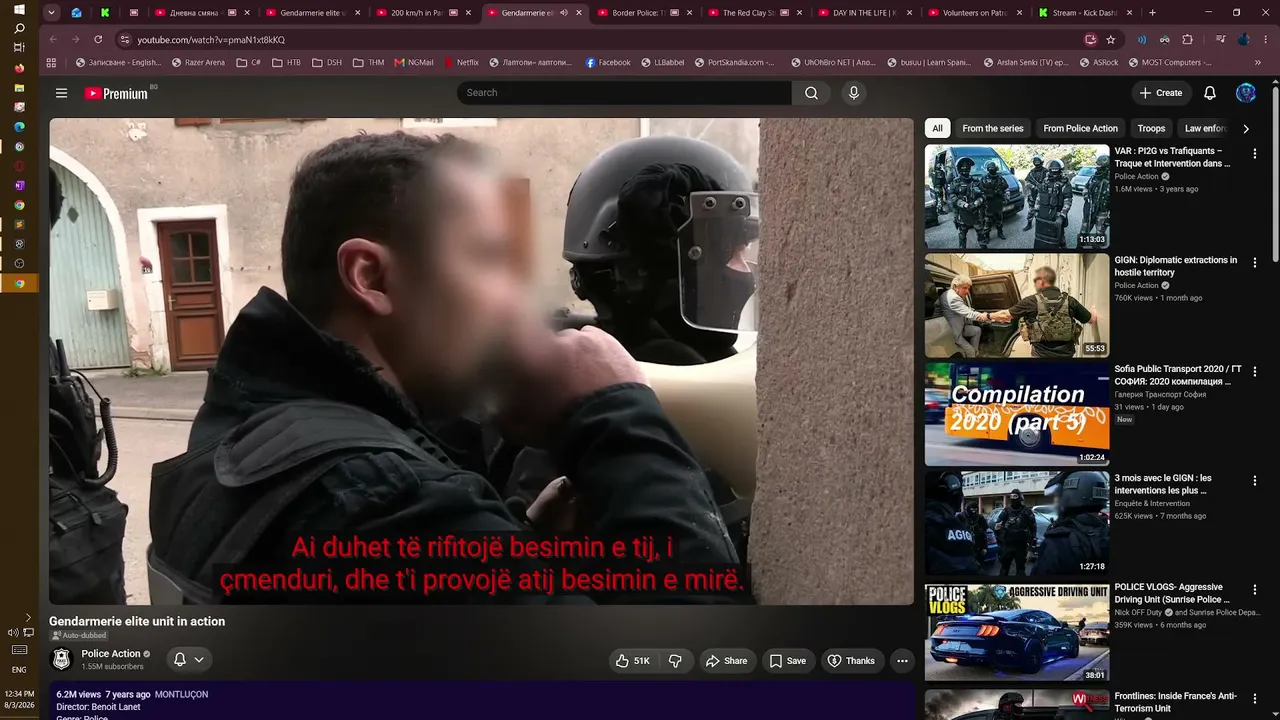Screen dimensions: 1280x720
Task: Filter by Troops chip
Action: (1151, 128)
